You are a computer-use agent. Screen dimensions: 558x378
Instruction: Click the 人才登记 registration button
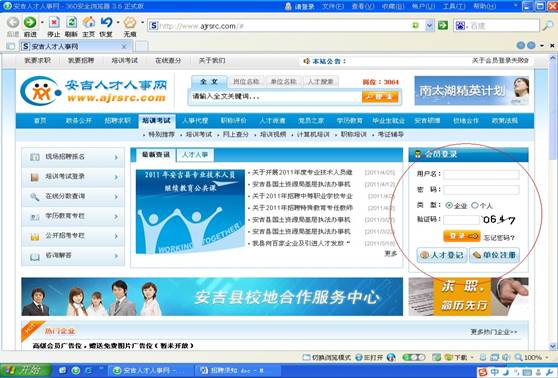pyautogui.click(x=442, y=255)
